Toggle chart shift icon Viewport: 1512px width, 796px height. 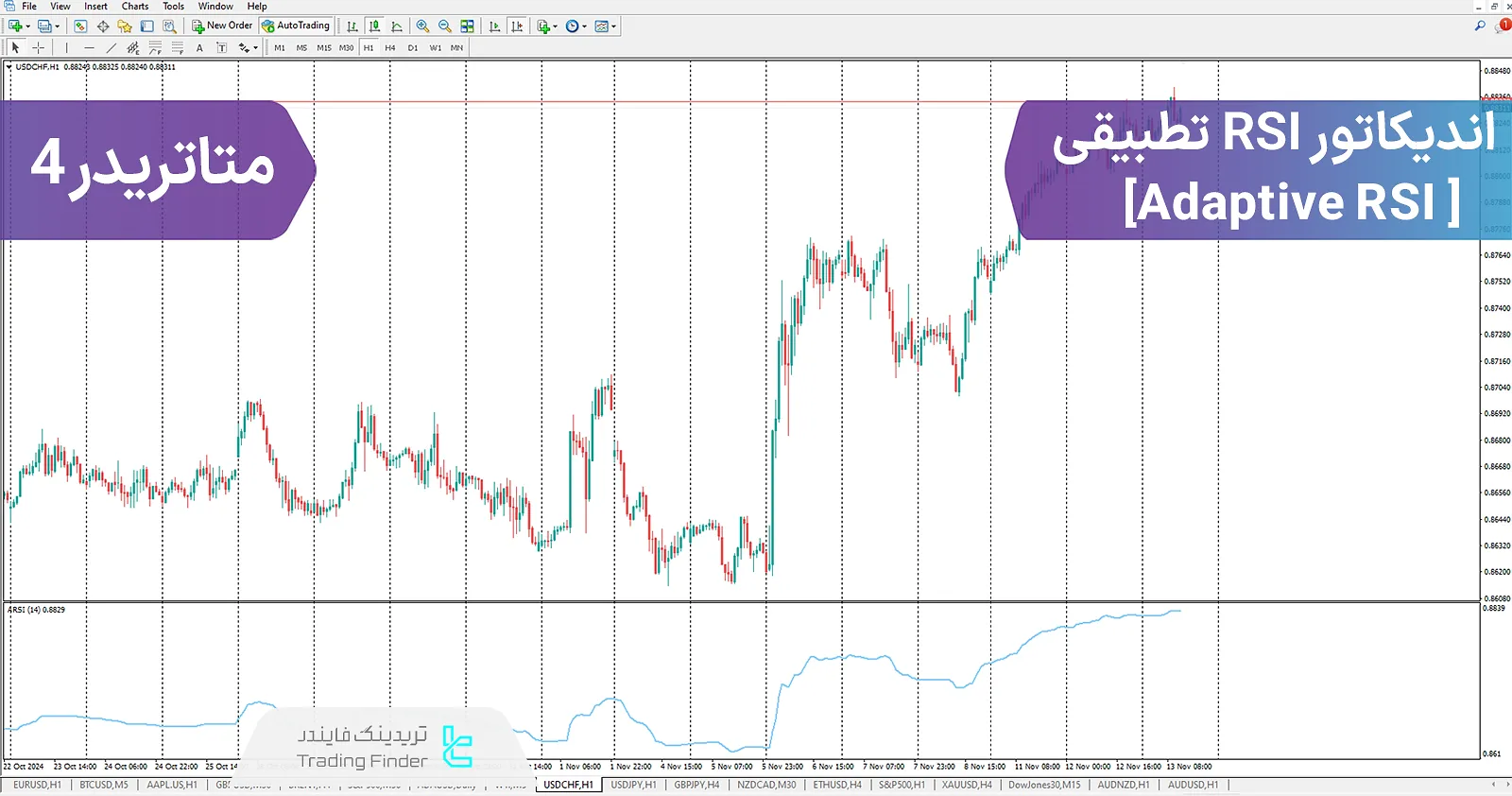(x=517, y=26)
